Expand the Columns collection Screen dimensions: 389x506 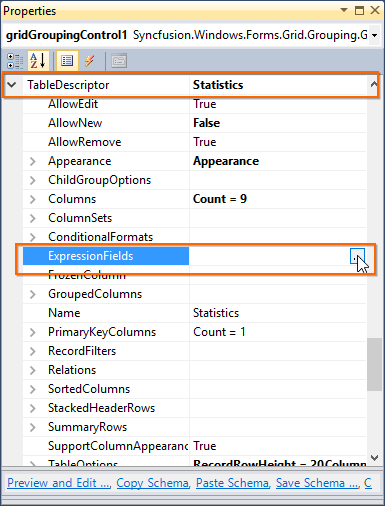33,199
